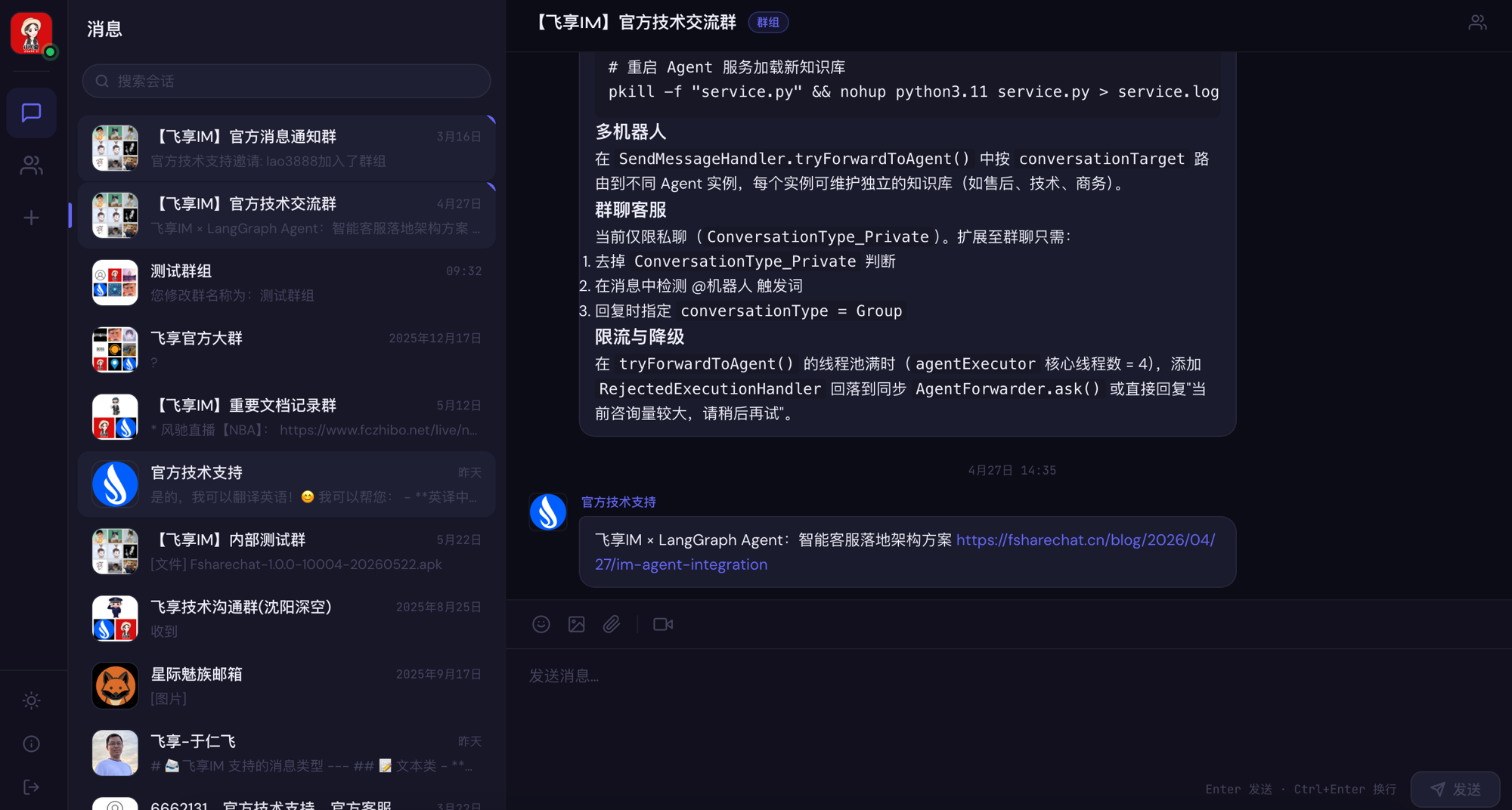Click the Fsharechat apk file preview text

296,564
